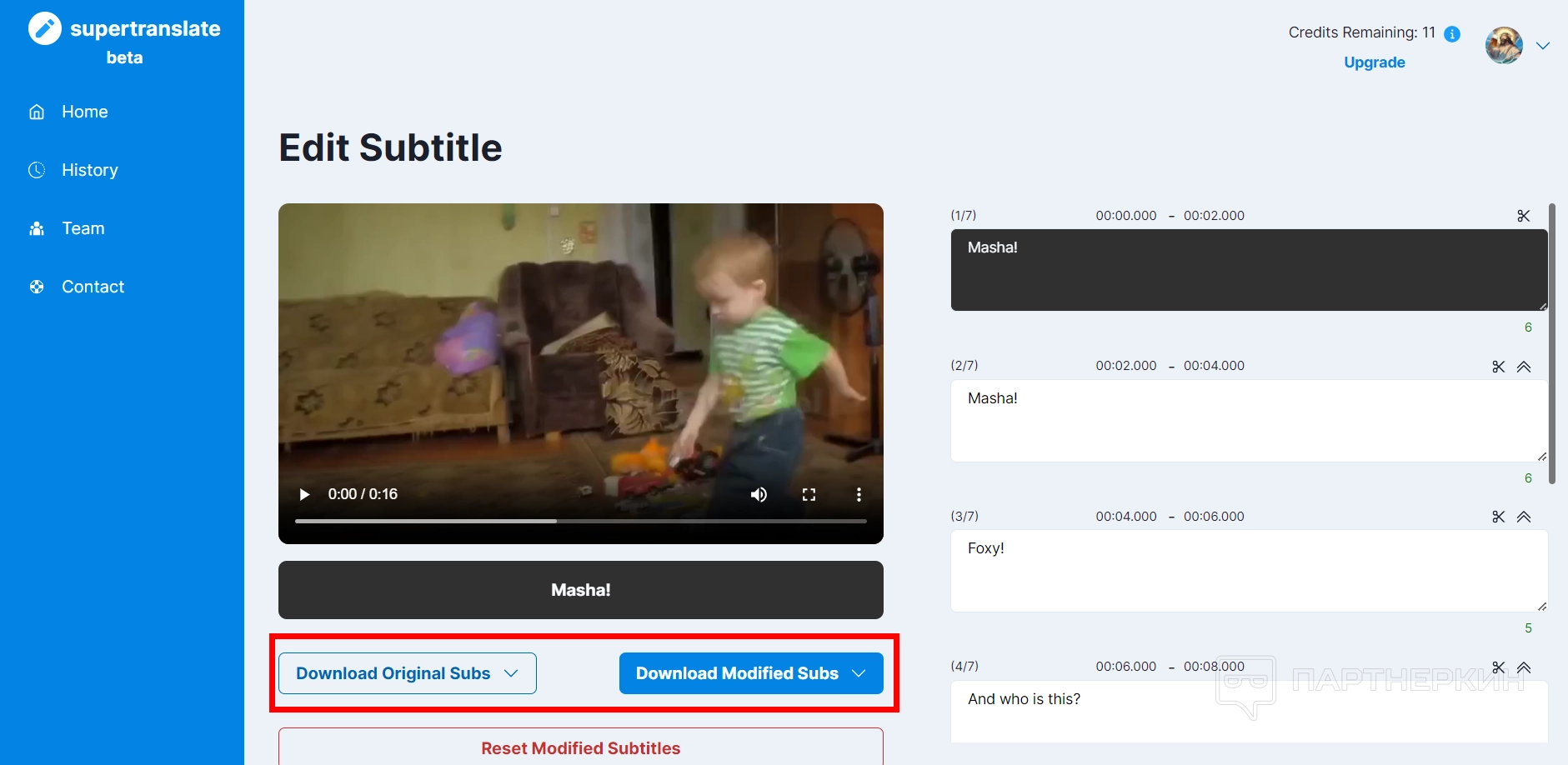Open video more options menu
Viewport: 1568px width, 765px height.
pyautogui.click(x=859, y=494)
